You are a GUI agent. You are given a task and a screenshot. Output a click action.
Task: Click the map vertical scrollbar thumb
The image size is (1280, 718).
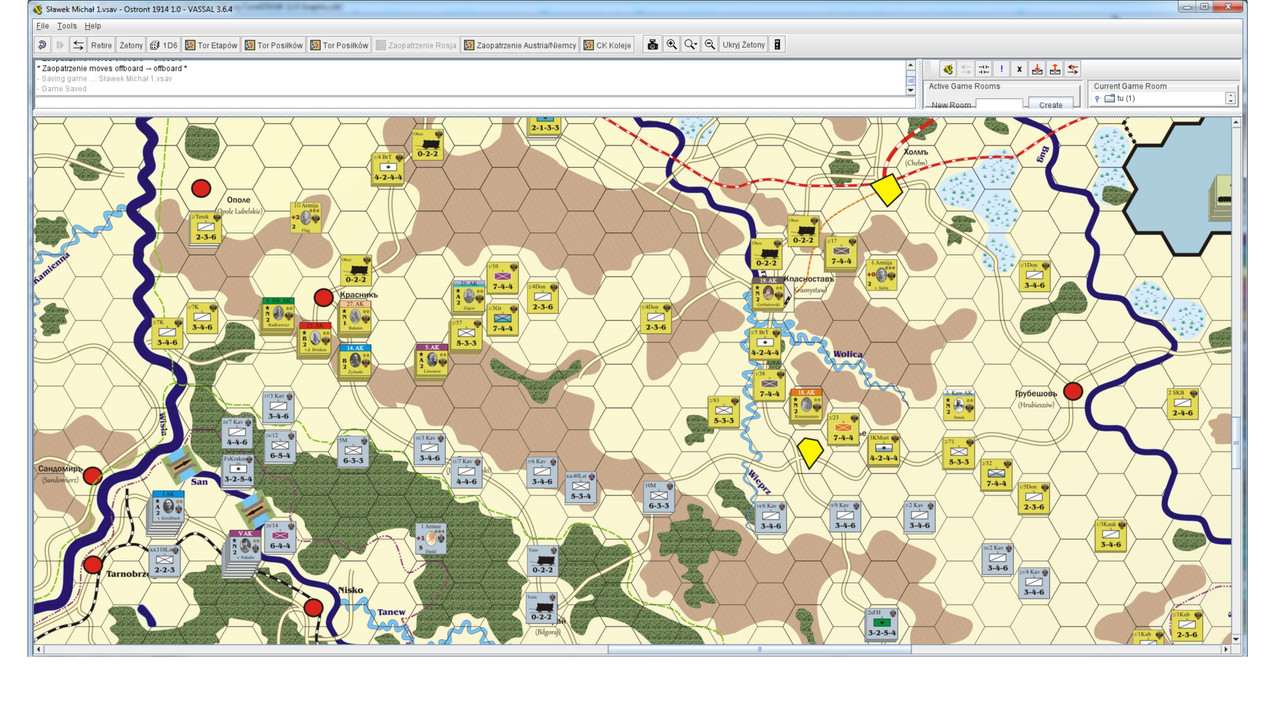pyautogui.click(x=1237, y=441)
